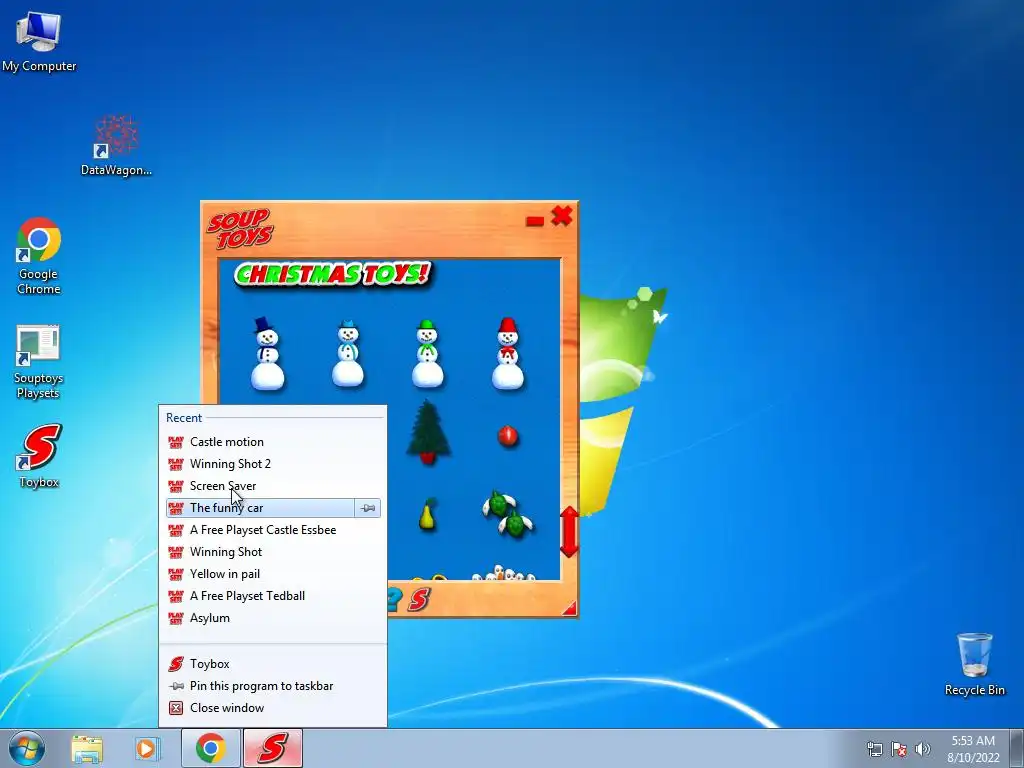This screenshot has height=768, width=1024.
Task: Open Windows Media Player from the taskbar
Action: pos(147,748)
